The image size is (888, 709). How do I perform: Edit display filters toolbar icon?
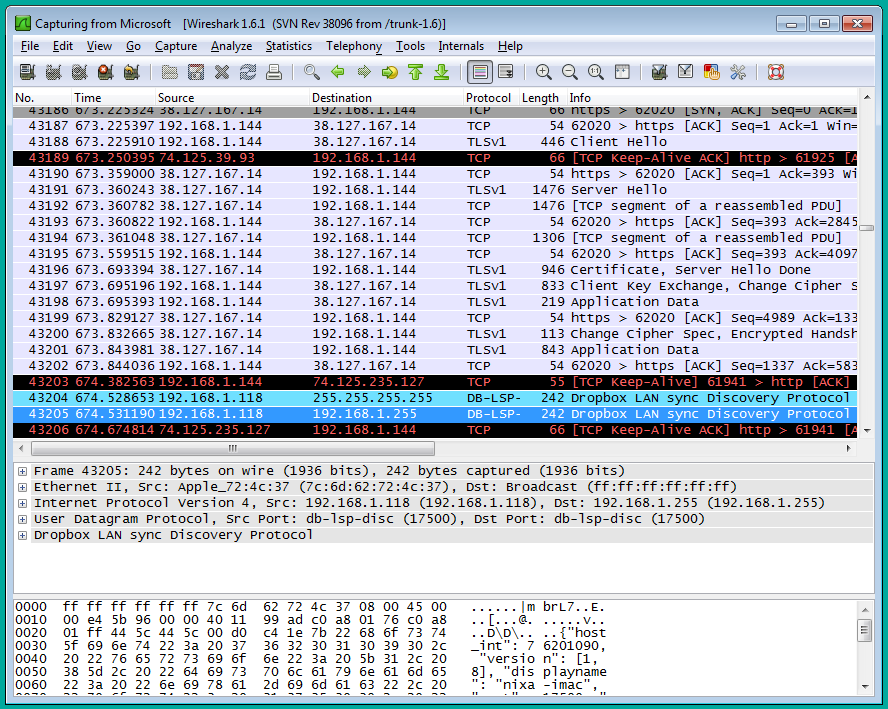click(685, 72)
